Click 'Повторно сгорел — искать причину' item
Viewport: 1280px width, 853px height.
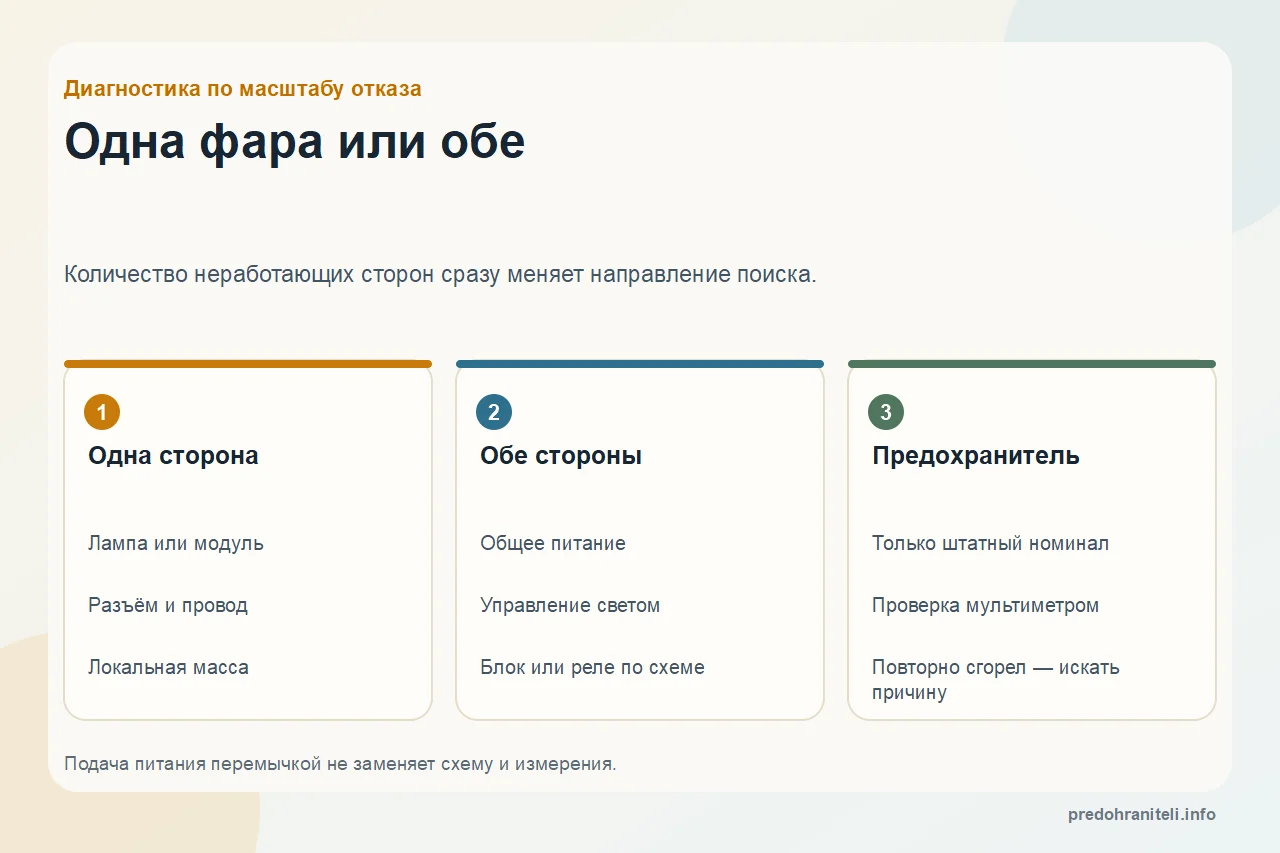(x=995, y=680)
